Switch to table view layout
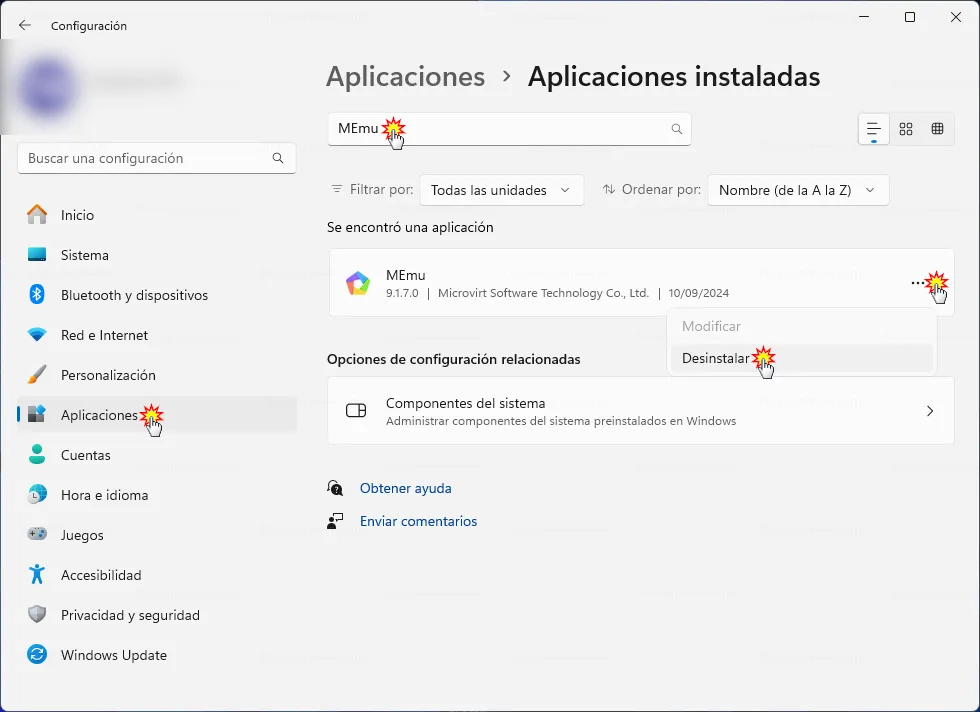Screen dimensions: 980x712 click(938, 129)
